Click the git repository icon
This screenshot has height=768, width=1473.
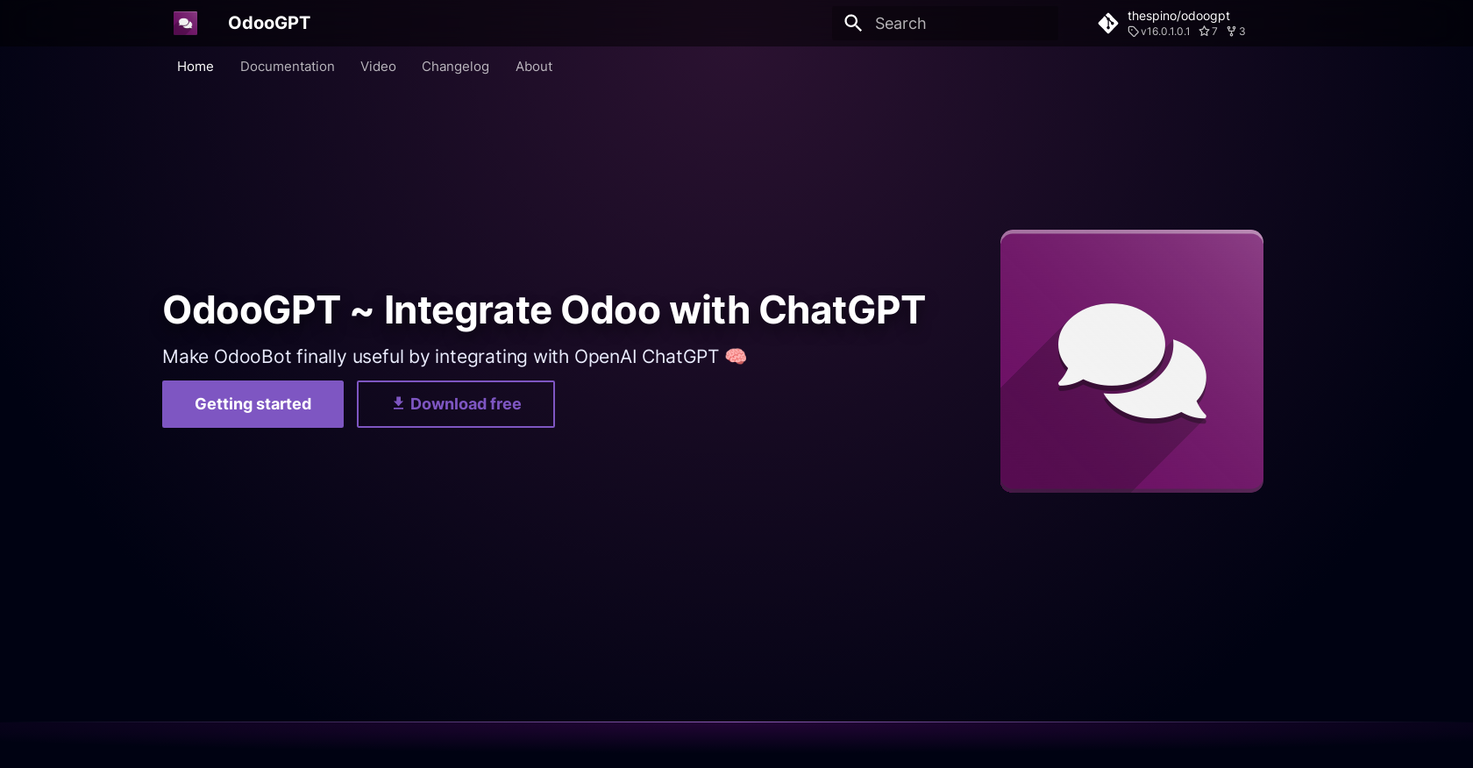(x=1108, y=23)
